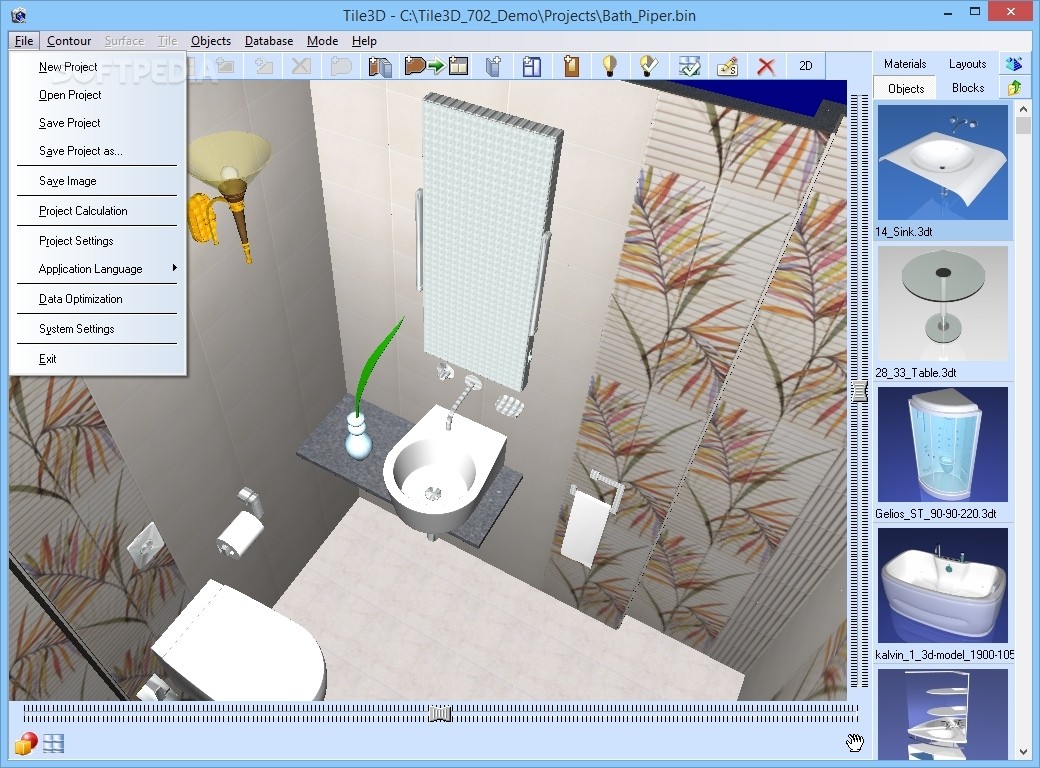Click the price tag pencil toolbar icon
Viewport: 1040px width, 768px height.
coord(728,66)
